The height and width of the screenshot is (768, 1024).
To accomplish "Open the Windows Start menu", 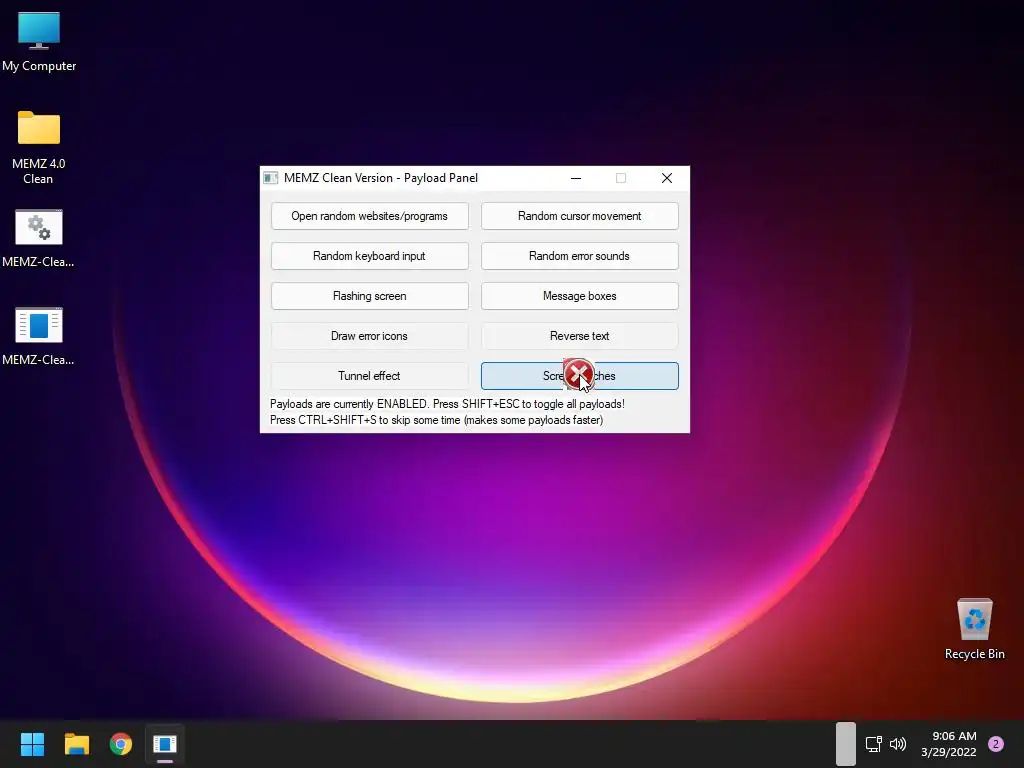I will pyautogui.click(x=32, y=744).
